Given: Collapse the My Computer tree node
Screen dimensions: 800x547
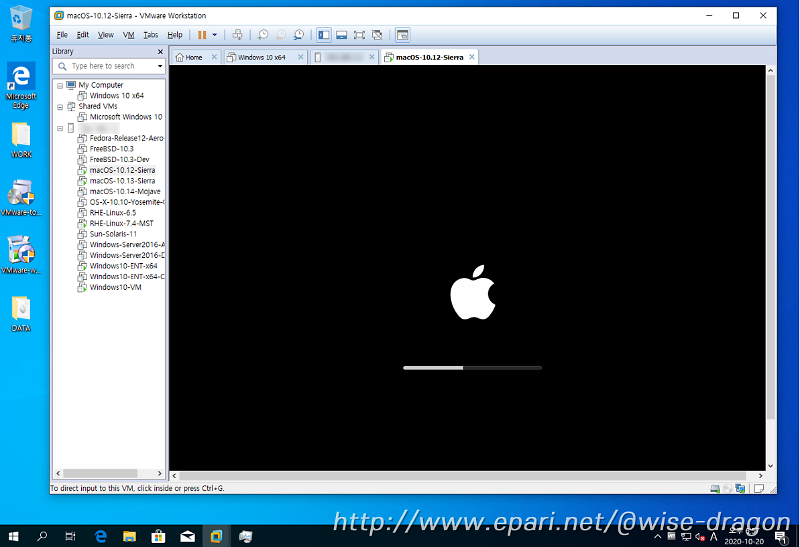Looking at the screenshot, I should tap(60, 86).
